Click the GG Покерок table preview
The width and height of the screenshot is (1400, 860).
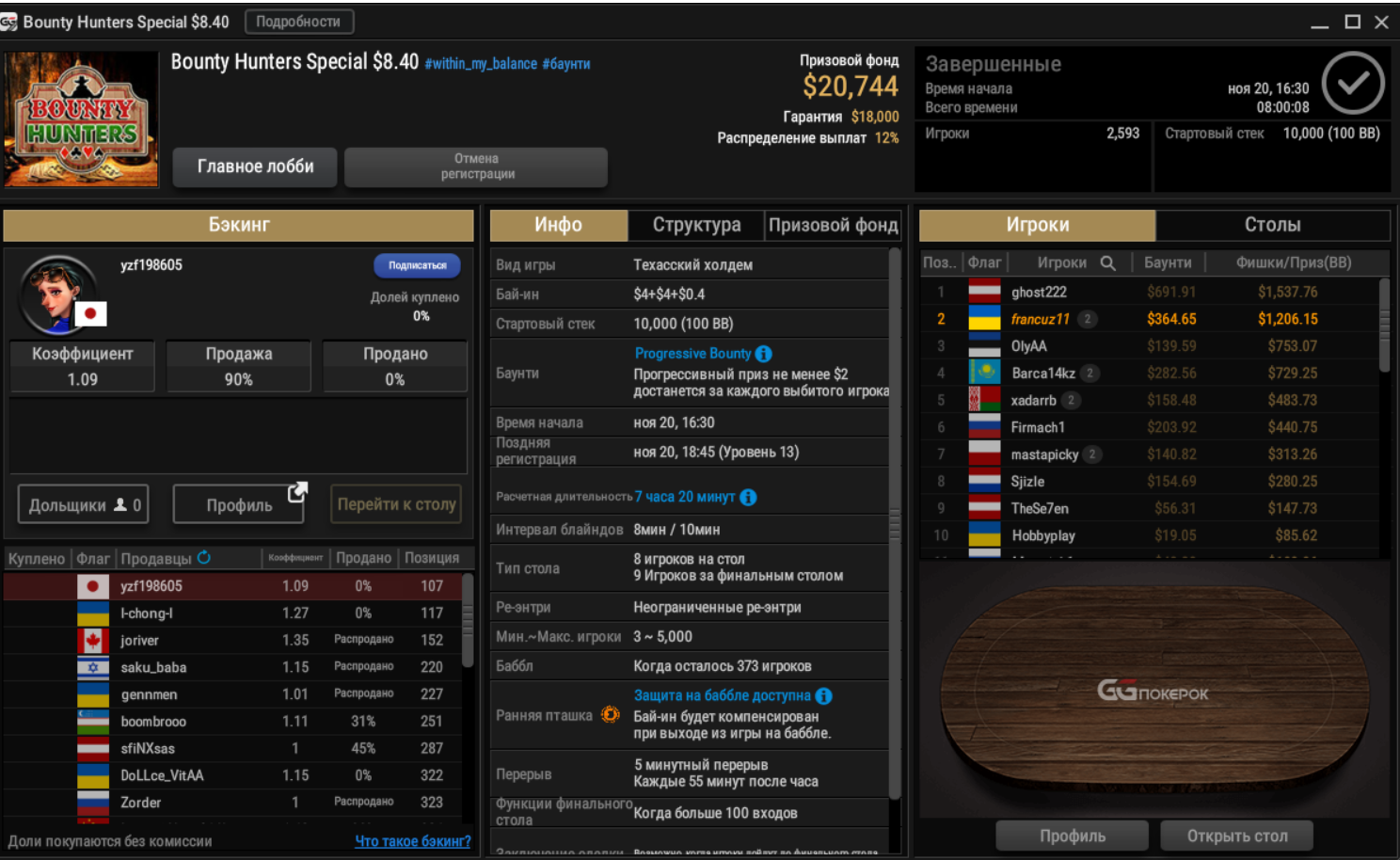coord(1154,690)
